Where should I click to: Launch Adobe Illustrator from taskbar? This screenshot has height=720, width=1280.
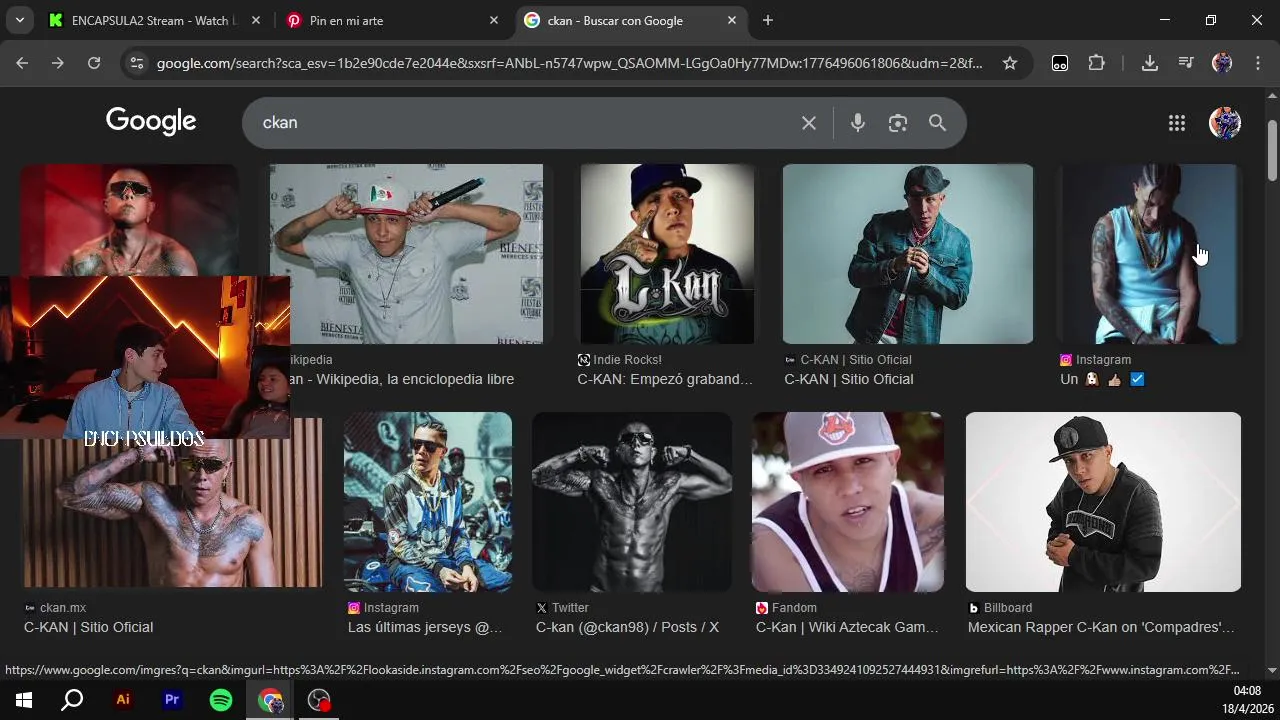click(x=123, y=700)
